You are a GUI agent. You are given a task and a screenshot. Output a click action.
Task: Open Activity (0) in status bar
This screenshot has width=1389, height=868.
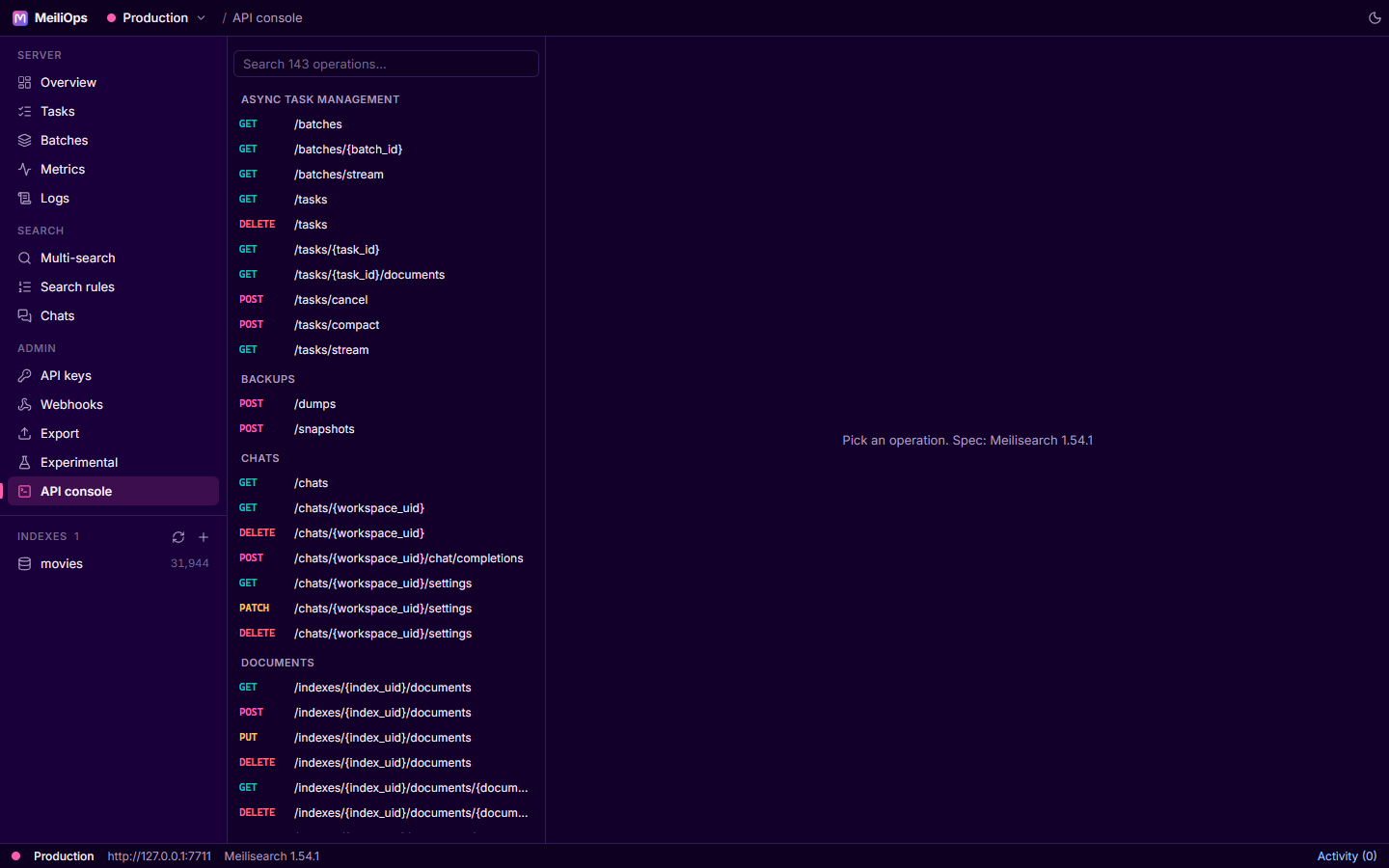[x=1347, y=856]
